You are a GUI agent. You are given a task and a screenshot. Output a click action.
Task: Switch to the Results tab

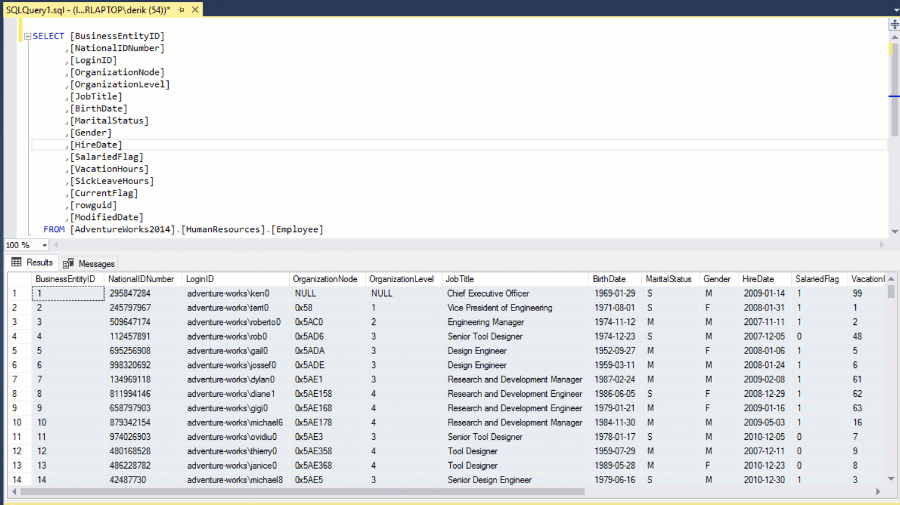(x=32, y=263)
